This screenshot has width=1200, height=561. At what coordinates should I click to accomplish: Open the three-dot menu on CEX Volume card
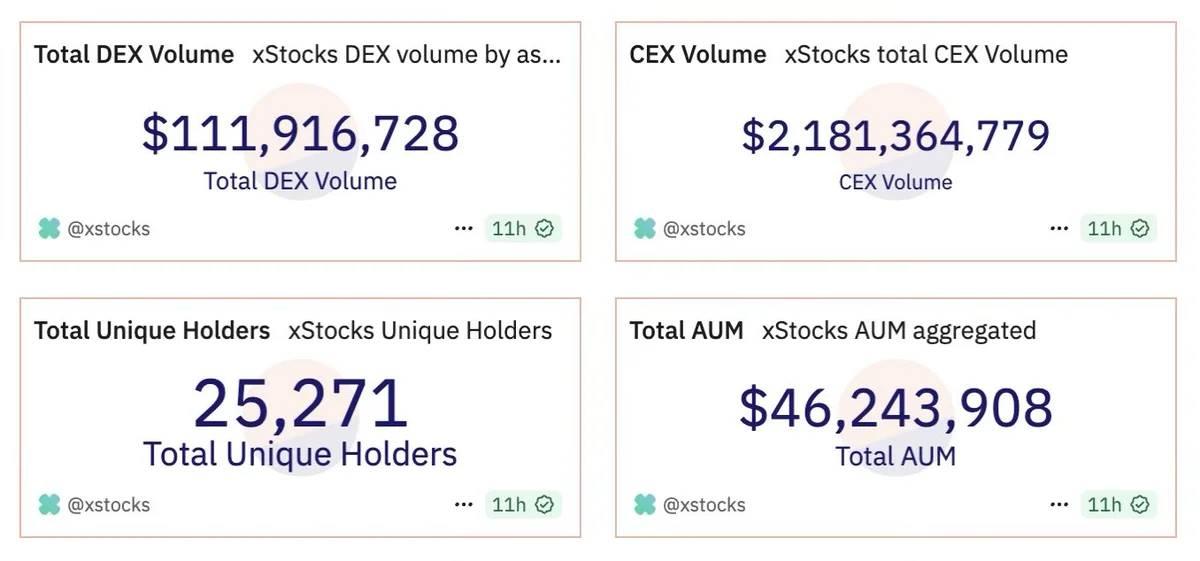coord(1059,229)
